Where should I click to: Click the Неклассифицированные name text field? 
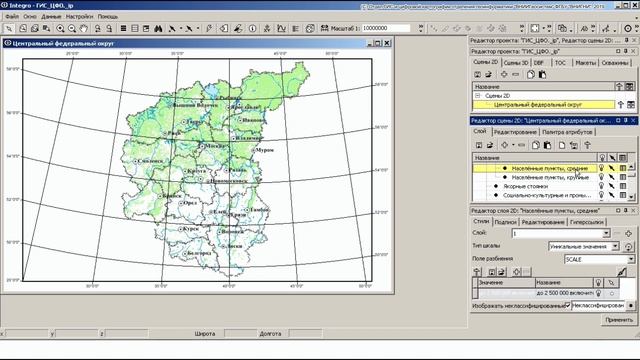point(598,305)
